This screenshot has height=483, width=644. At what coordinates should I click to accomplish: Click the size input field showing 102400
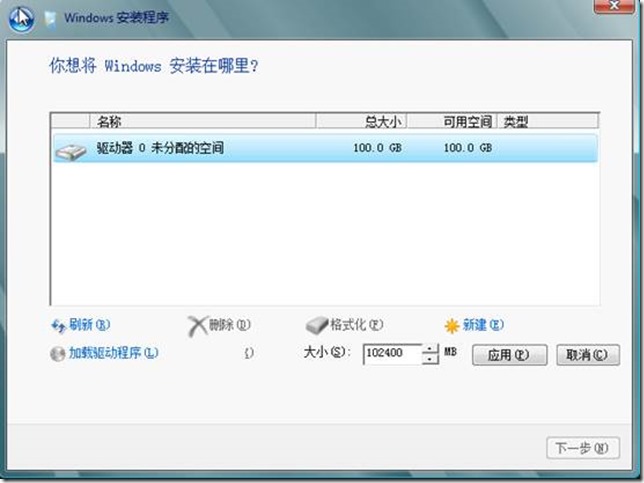[x=393, y=353]
